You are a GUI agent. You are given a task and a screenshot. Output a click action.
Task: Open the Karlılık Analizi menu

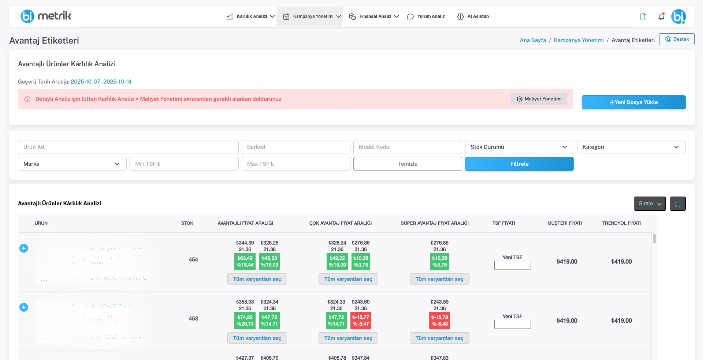pos(251,17)
